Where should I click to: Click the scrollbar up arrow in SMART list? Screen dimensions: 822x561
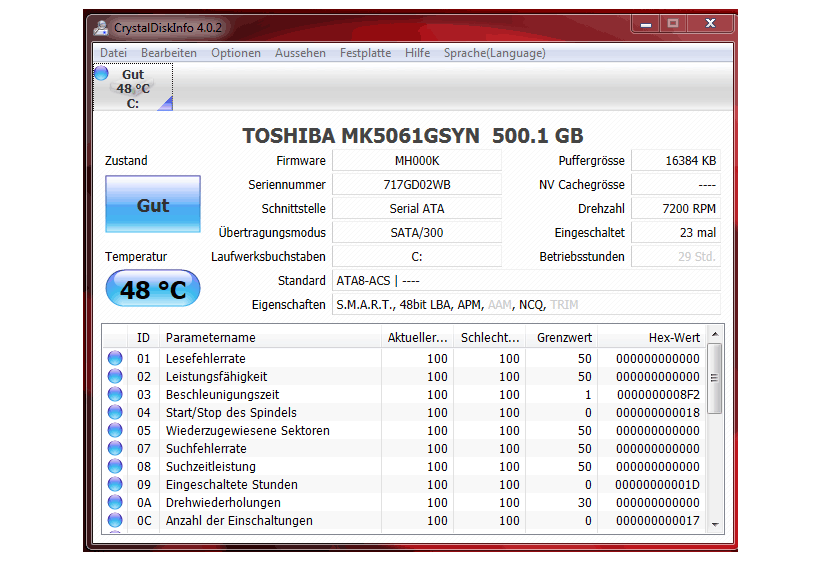[715, 334]
